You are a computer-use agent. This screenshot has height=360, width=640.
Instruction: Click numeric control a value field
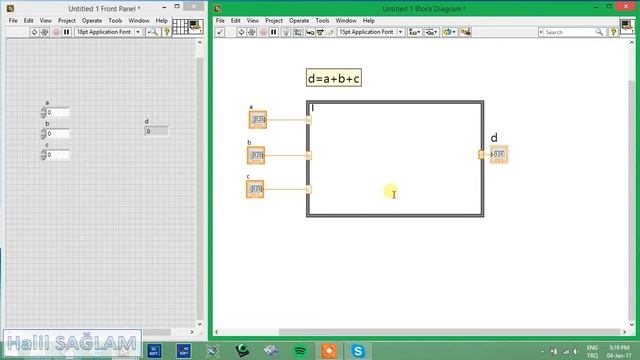point(58,112)
